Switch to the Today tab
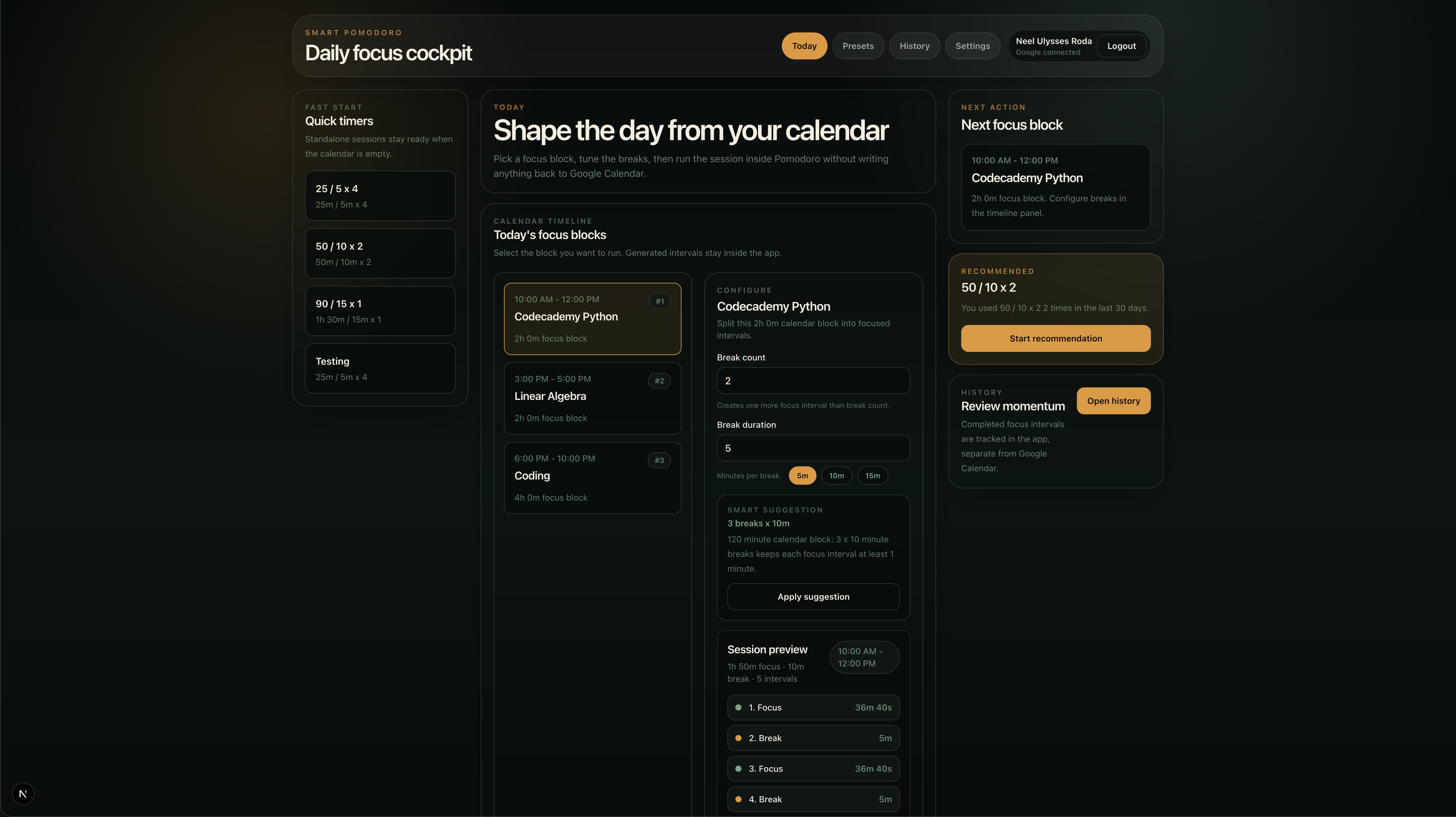The image size is (1456, 817). (x=804, y=46)
